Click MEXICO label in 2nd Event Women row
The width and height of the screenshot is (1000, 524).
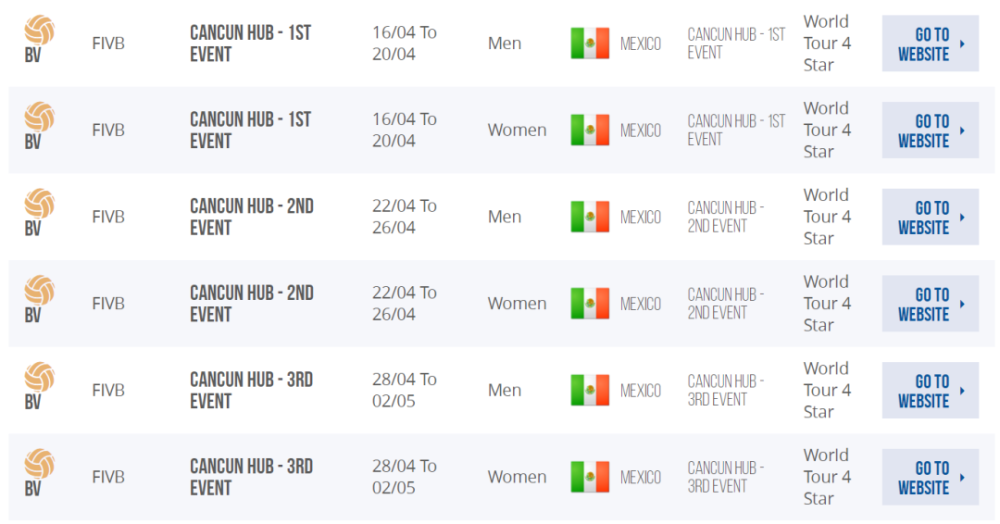pyautogui.click(x=640, y=304)
